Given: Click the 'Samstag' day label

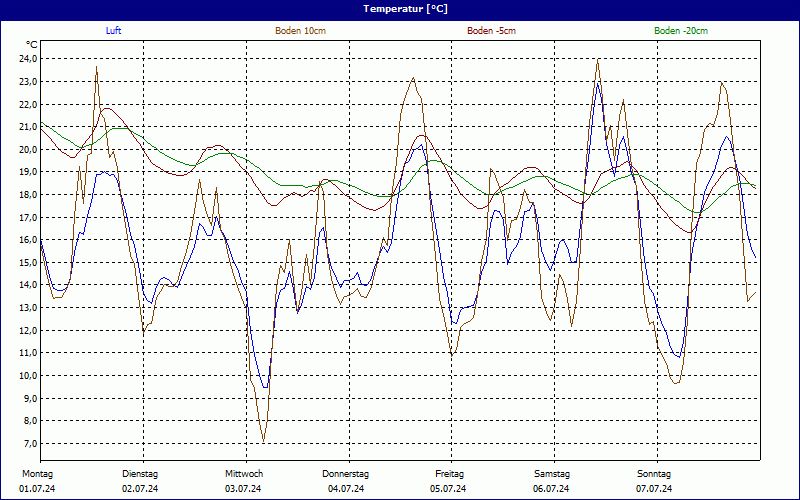Looking at the screenshot, I should (x=552, y=474).
